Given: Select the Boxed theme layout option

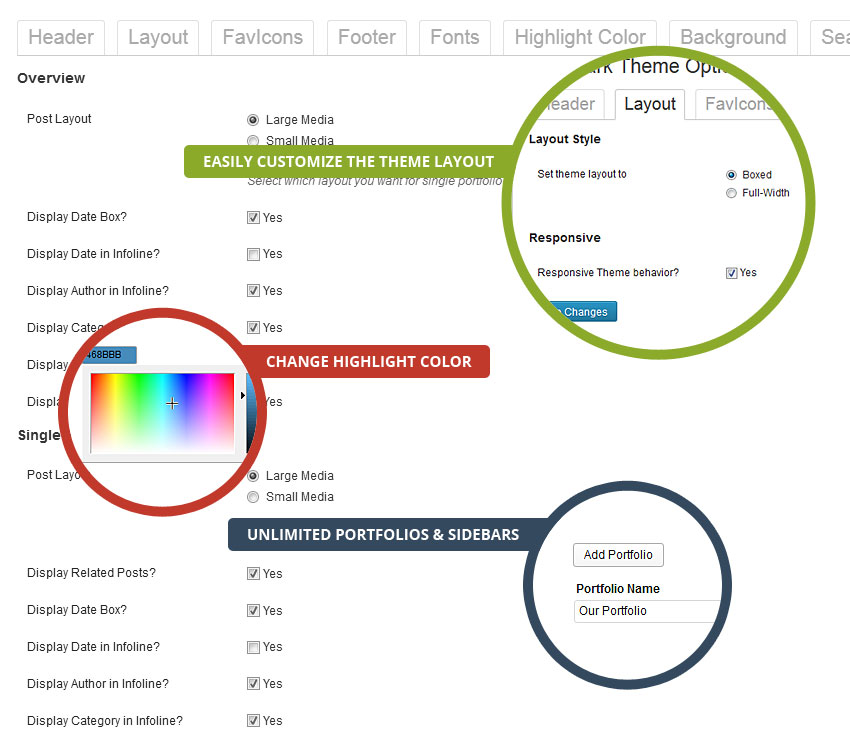Looking at the screenshot, I should point(732,175).
